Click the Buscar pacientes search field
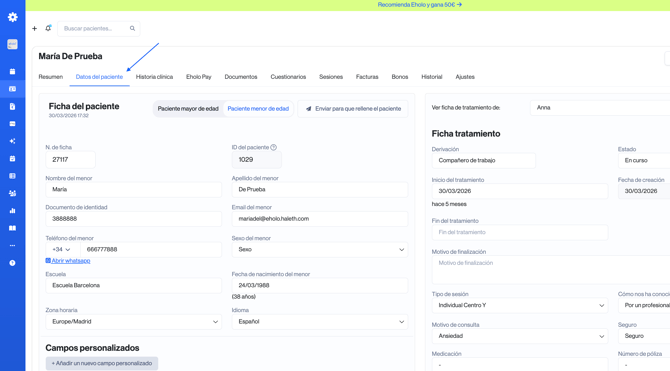 click(99, 29)
